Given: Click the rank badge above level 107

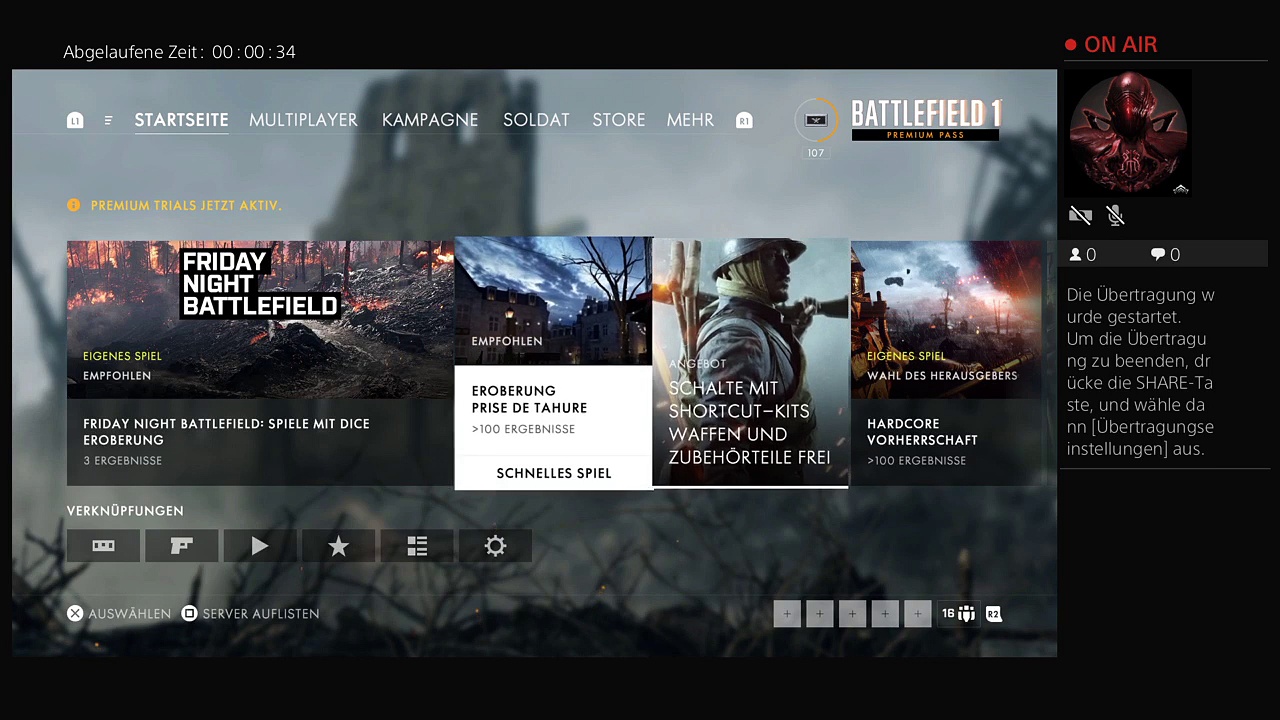Looking at the screenshot, I should [816, 120].
